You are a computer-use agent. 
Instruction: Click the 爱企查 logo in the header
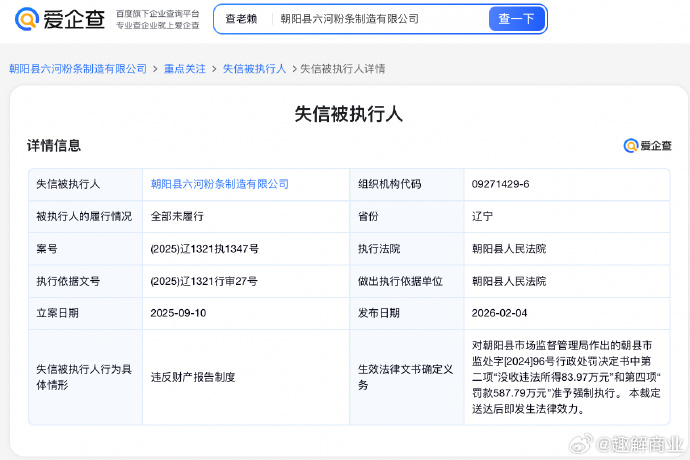tap(62, 18)
